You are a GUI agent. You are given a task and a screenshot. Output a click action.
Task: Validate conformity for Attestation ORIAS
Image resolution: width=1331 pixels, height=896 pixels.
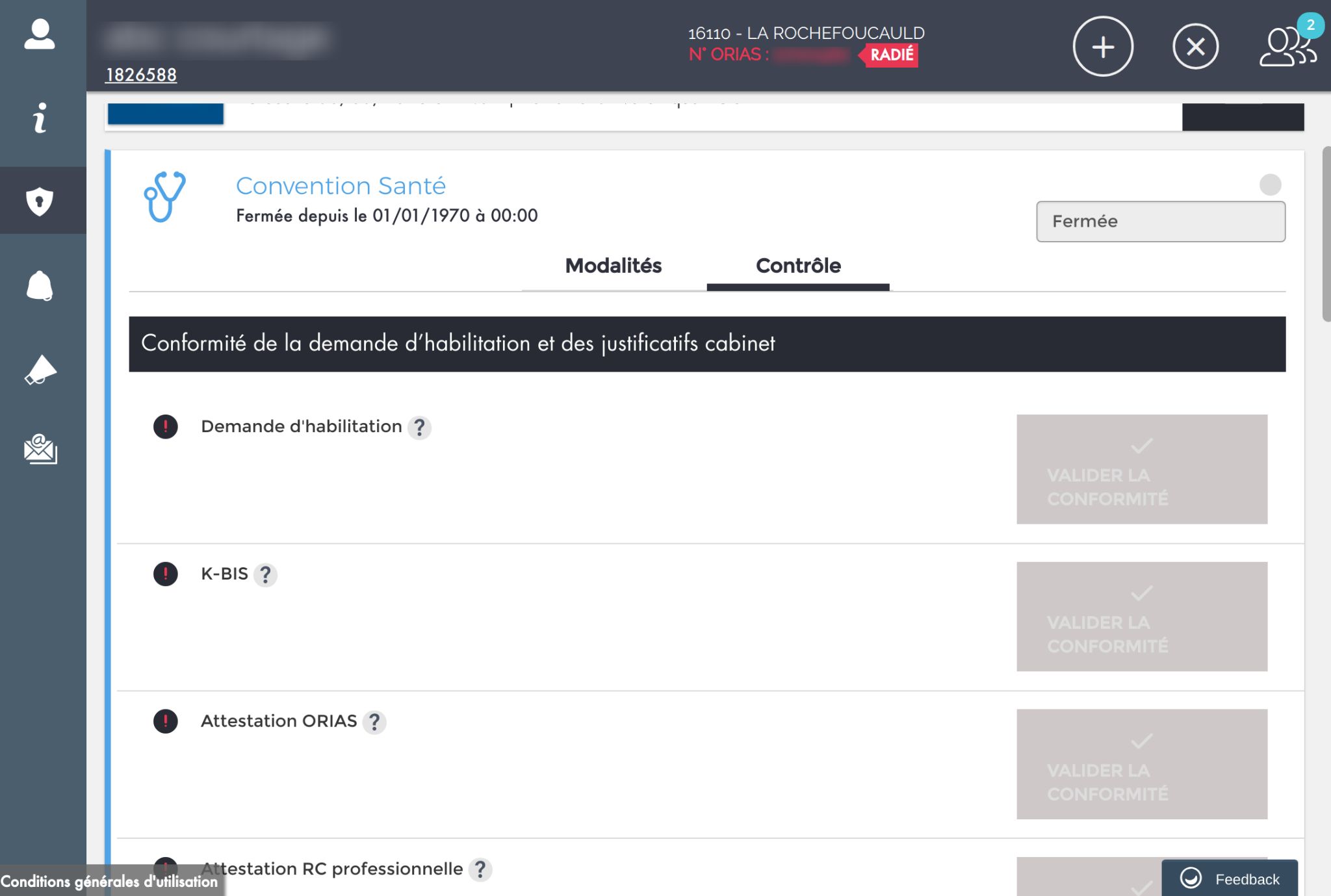(x=1142, y=764)
